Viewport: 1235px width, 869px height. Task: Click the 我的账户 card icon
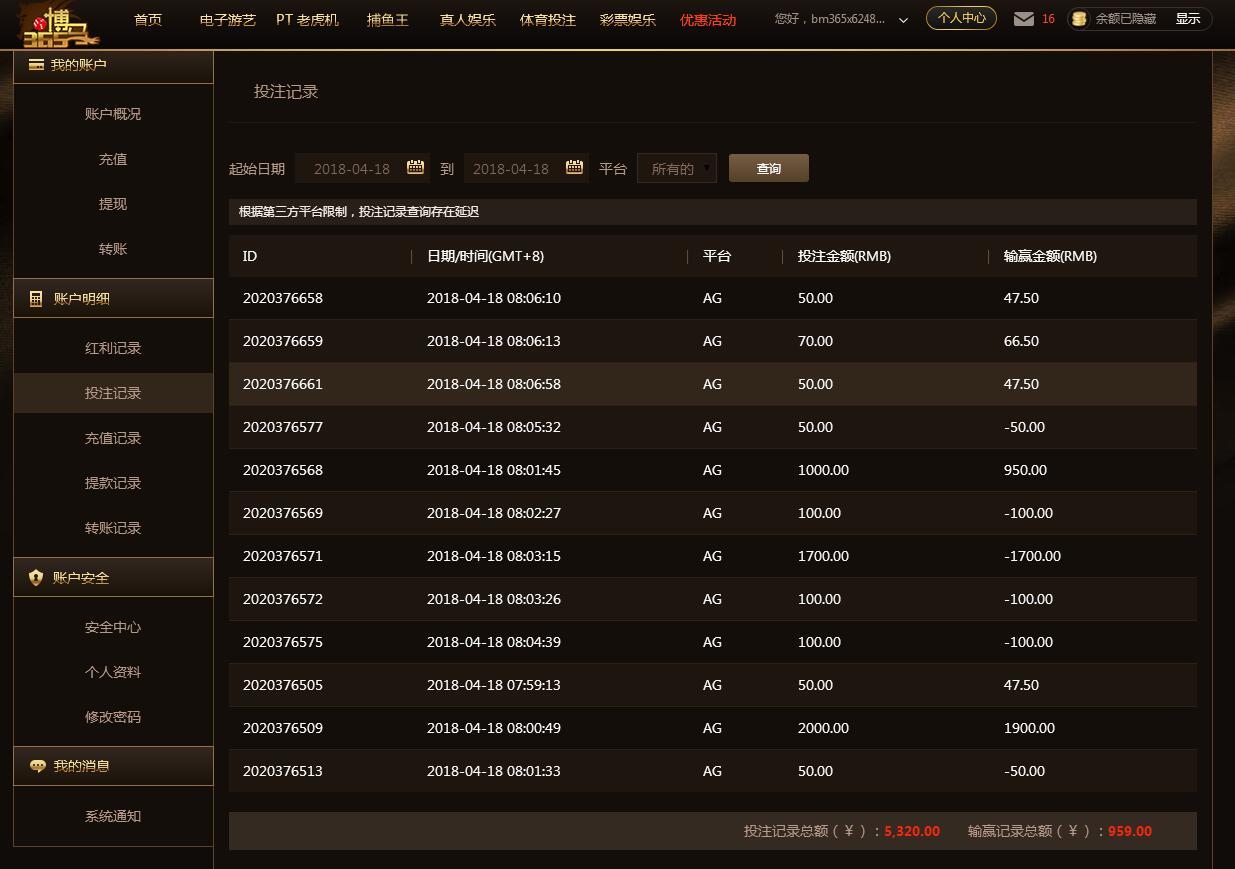point(36,64)
